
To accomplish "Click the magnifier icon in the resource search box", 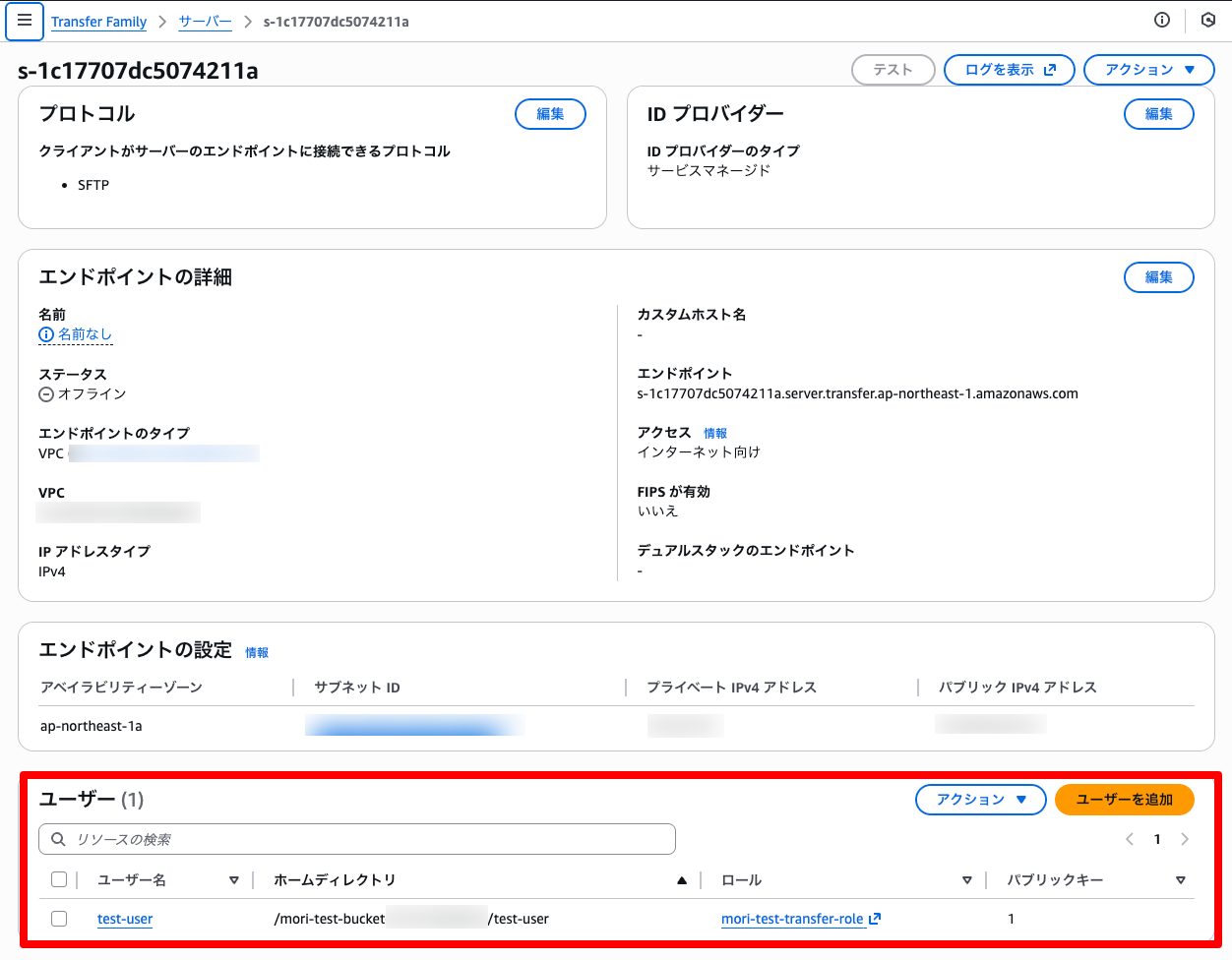I will 58,838.
